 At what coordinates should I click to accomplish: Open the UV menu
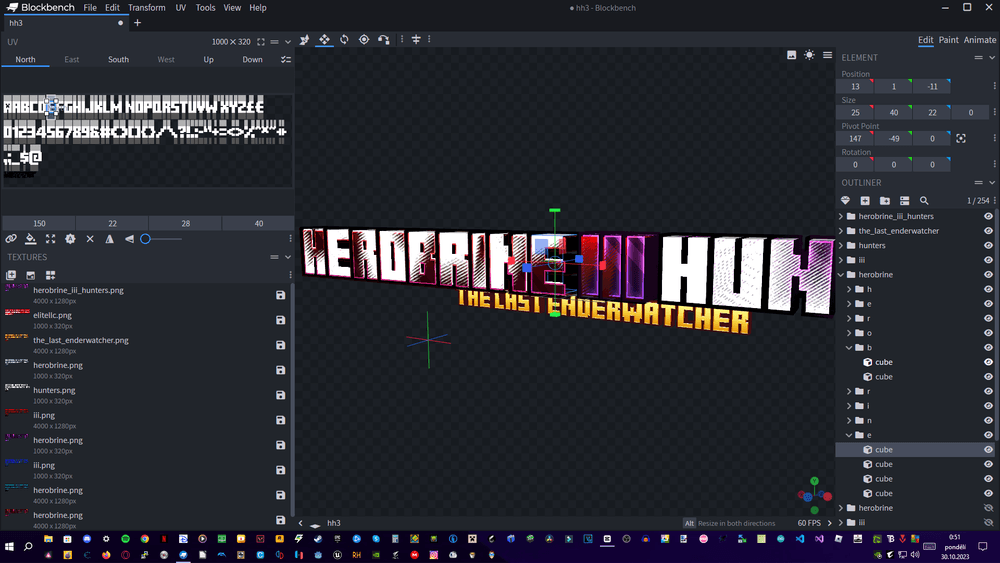[x=180, y=8]
